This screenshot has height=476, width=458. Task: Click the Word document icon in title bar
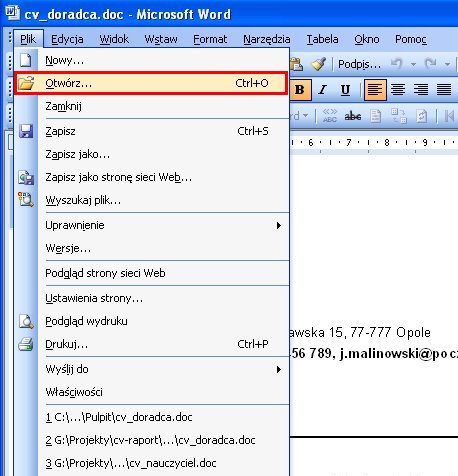13,13
